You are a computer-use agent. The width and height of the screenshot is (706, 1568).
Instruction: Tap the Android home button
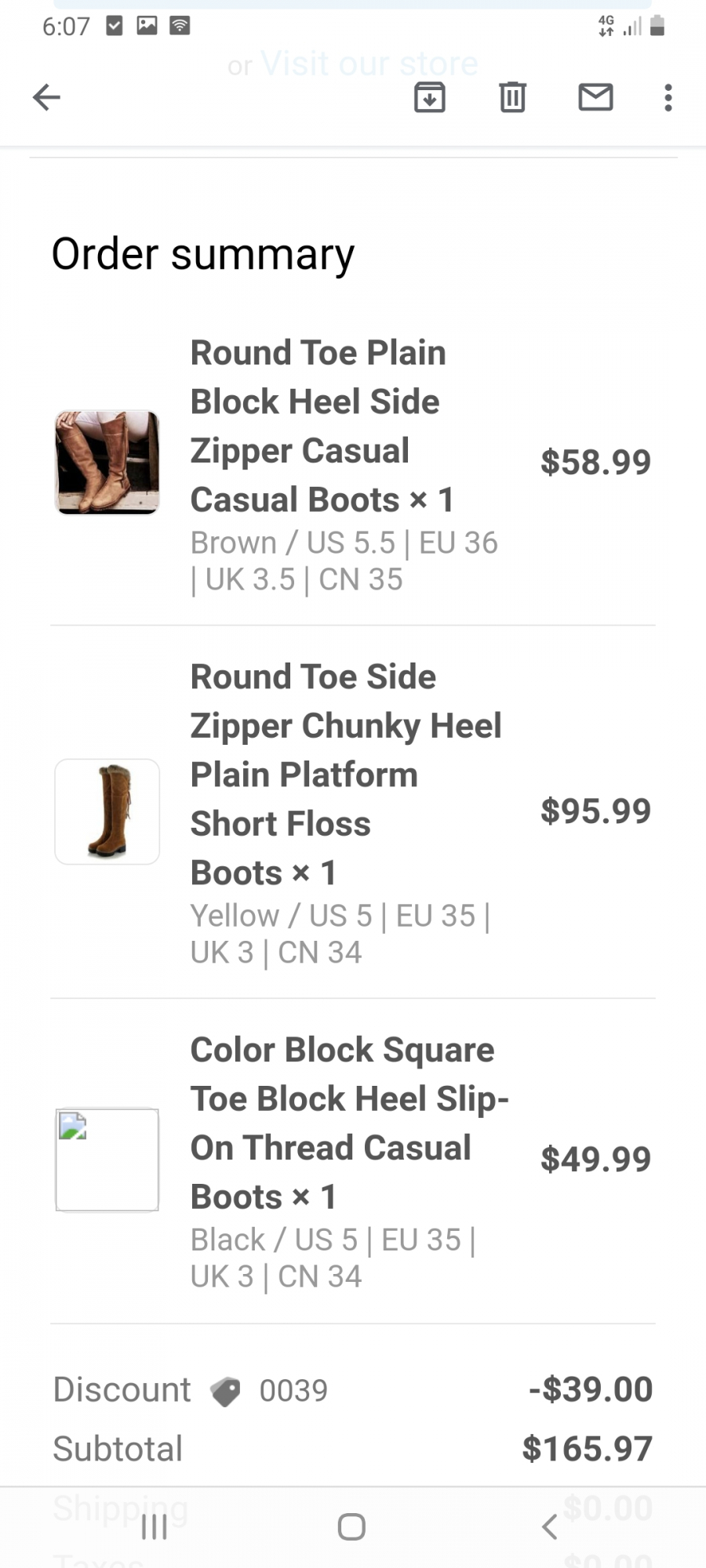coord(351,1526)
